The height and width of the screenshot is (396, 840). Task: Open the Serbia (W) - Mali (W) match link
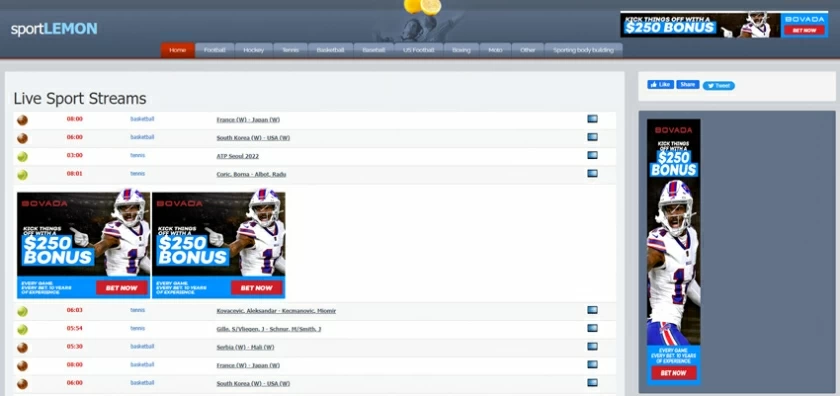245,347
